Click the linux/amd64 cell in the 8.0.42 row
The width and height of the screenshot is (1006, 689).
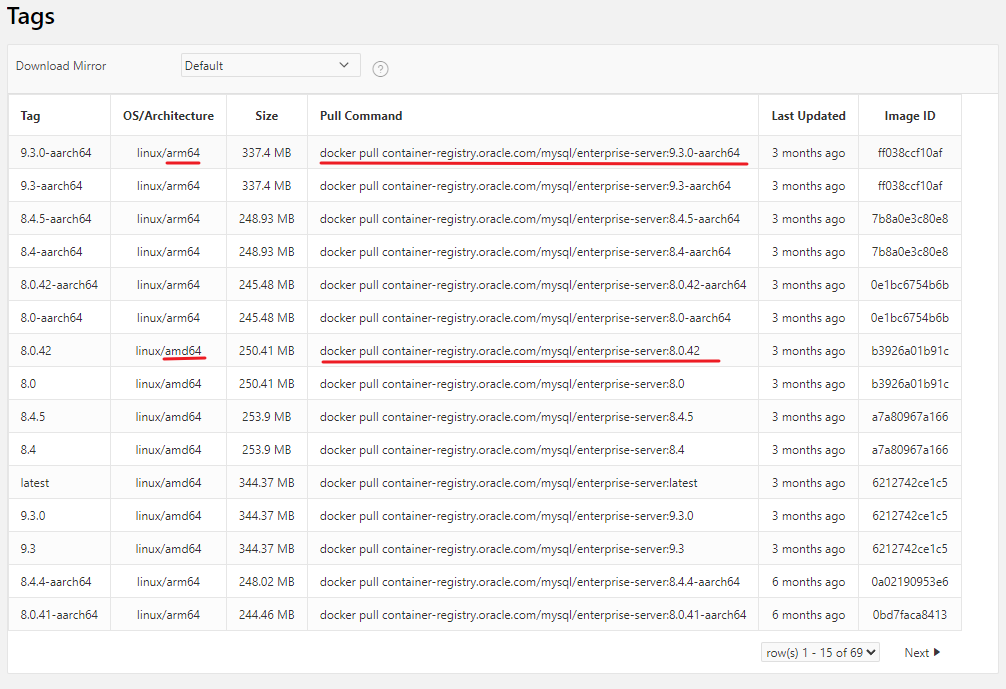(x=168, y=351)
